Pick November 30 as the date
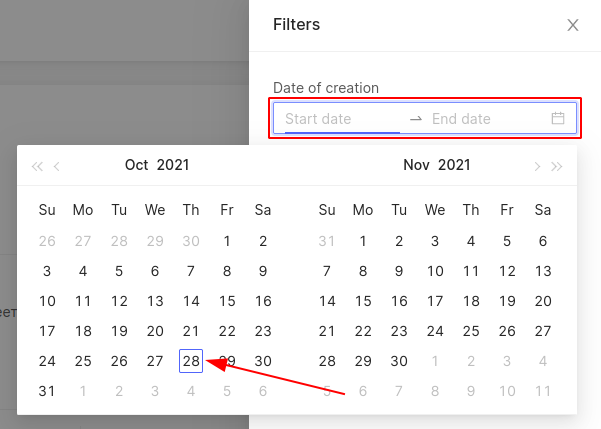The image size is (601, 429). pos(399,361)
